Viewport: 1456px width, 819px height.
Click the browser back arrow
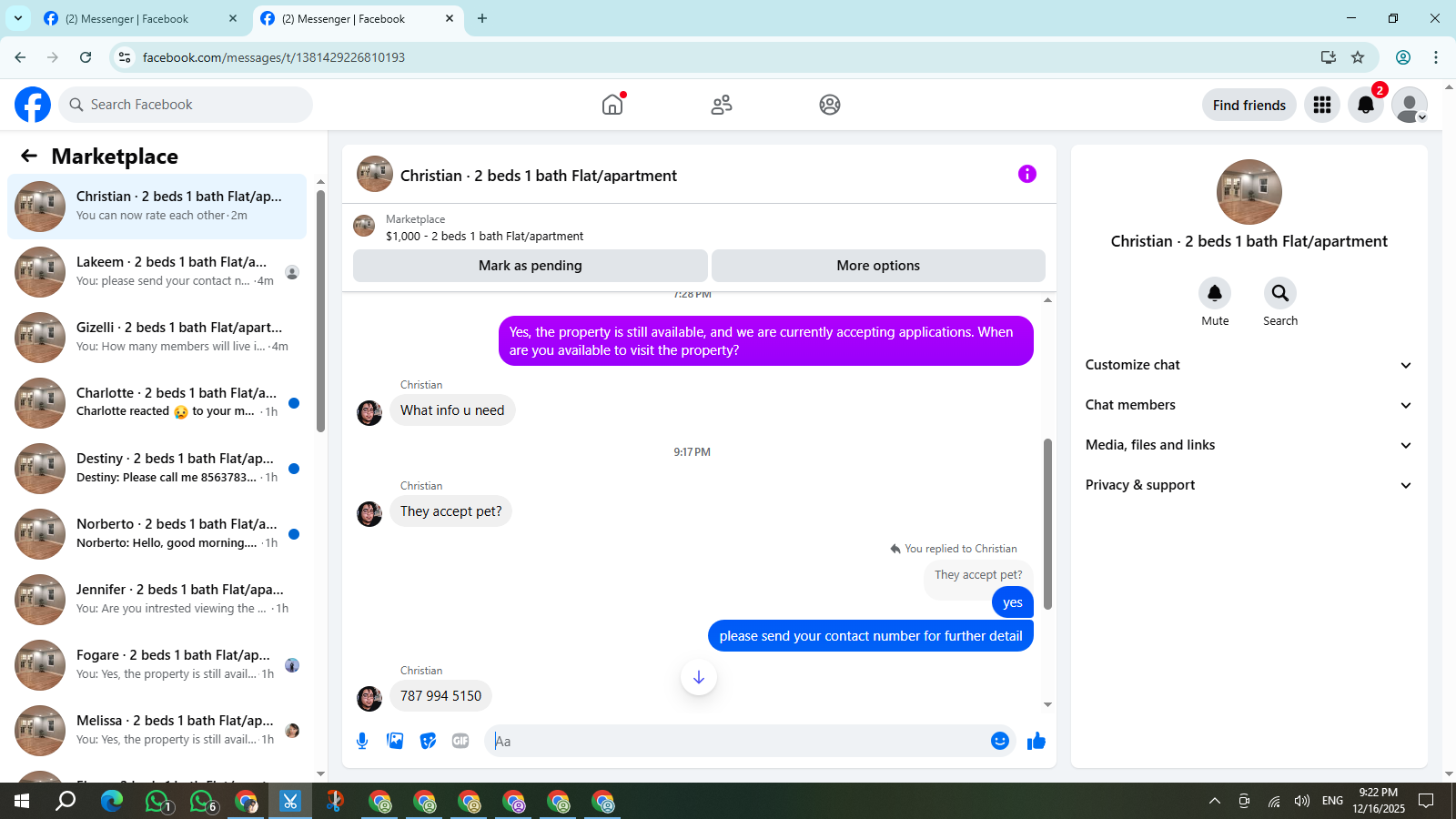(20, 57)
